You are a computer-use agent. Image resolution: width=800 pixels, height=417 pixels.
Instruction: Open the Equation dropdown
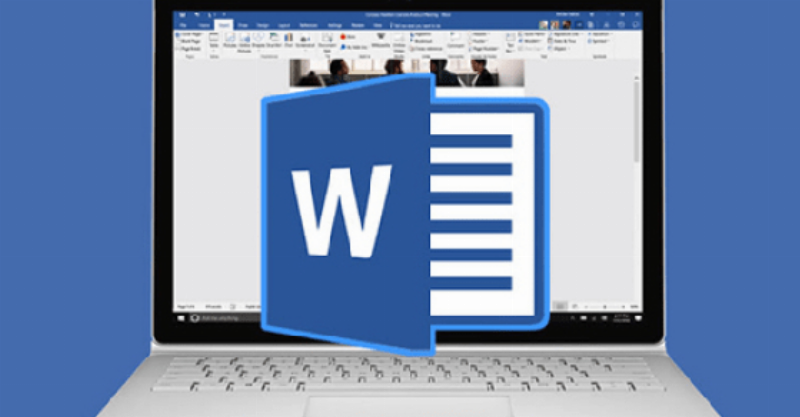click(600, 34)
